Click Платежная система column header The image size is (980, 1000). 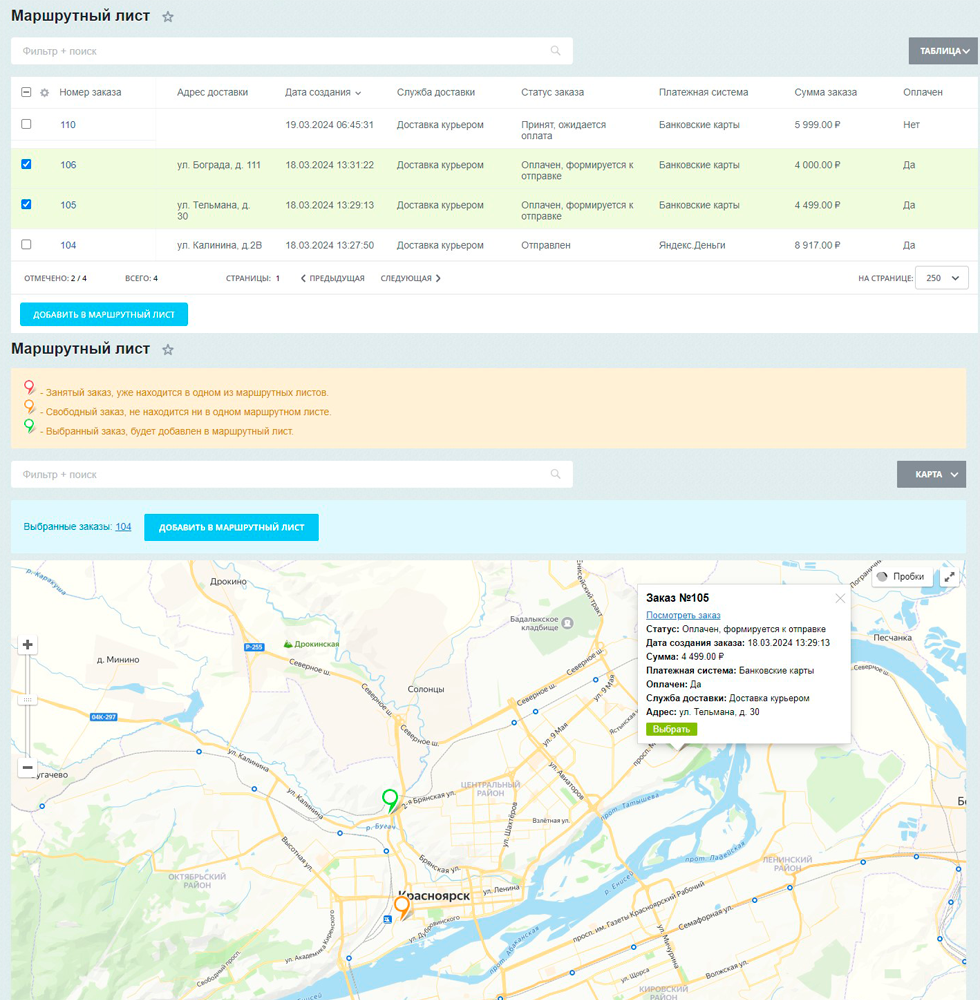click(x=703, y=92)
